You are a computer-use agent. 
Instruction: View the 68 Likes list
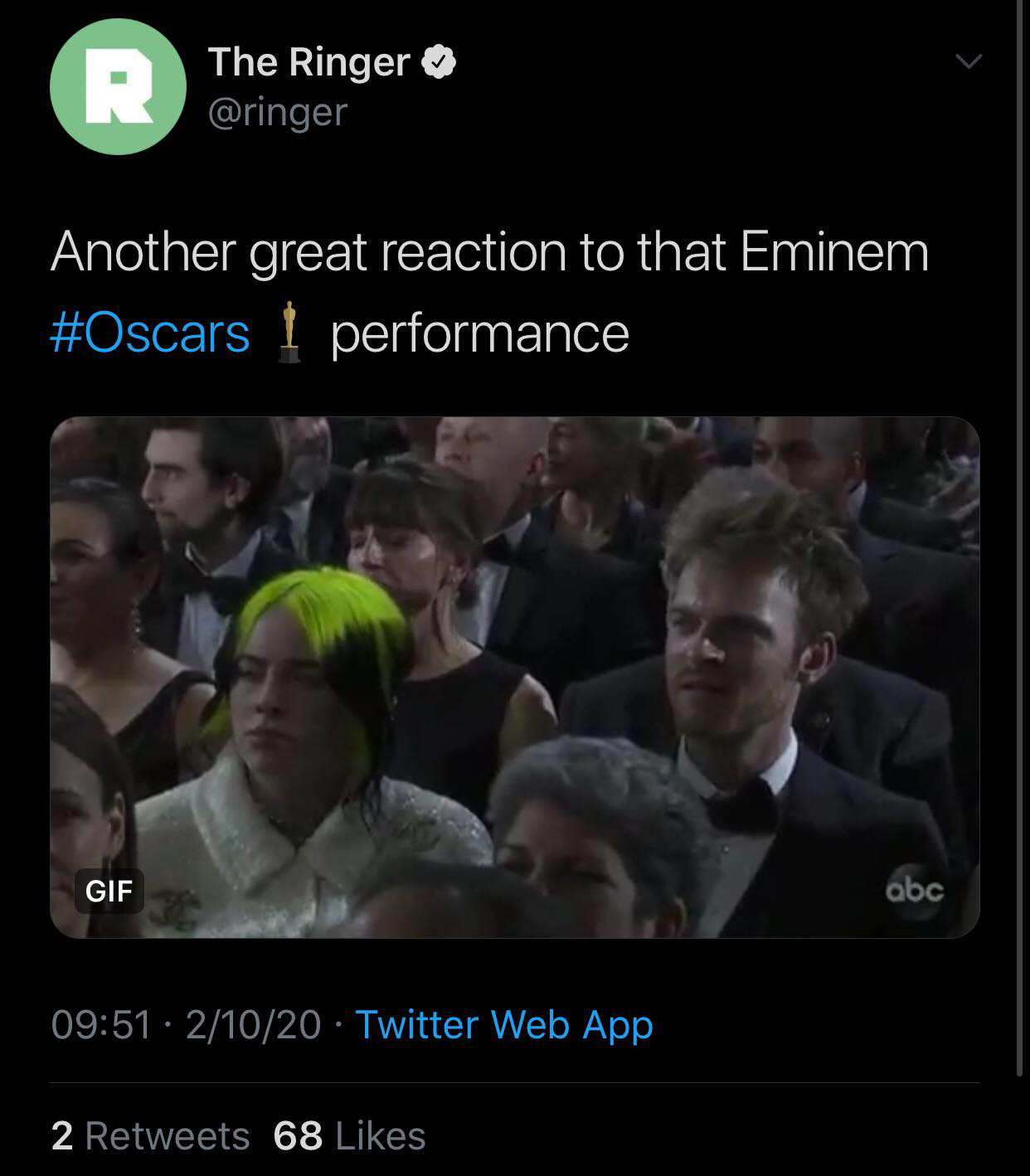click(349, 1135)
